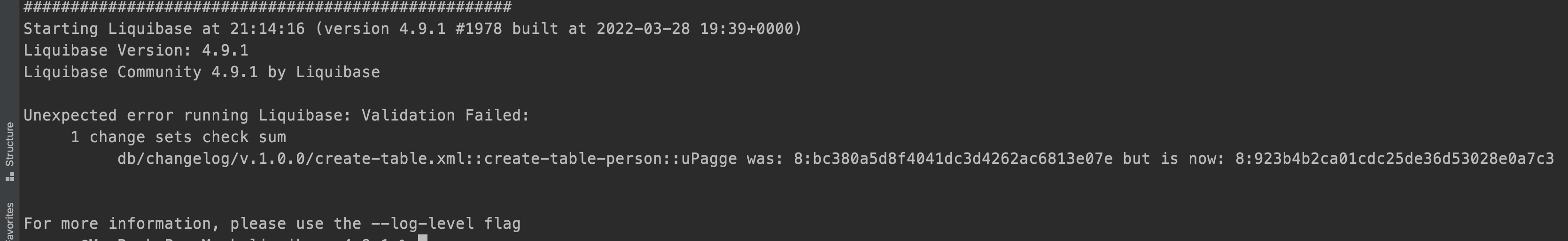The height and width of the screenshot is (241, 1568).
Task: Click the '1 change sets check sum' line
Action: (x=178, y=137)
